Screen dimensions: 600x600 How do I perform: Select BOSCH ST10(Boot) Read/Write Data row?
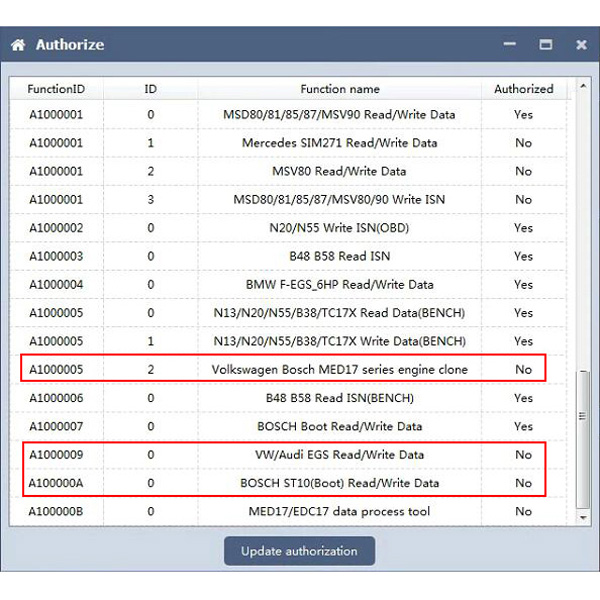[x=288, y=483]
